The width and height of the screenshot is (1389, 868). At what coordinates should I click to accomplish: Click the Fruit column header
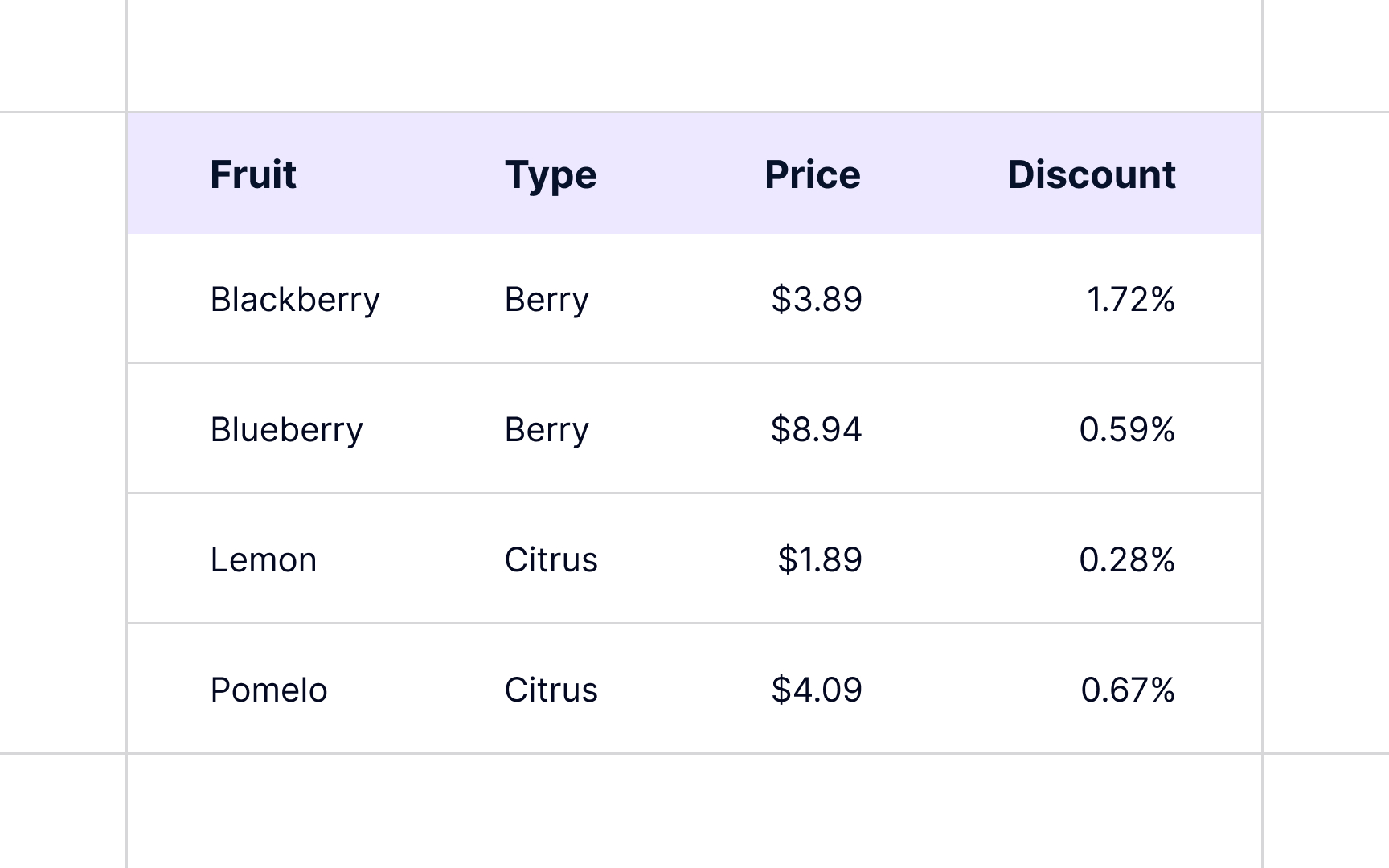click(x=253, y=174)
